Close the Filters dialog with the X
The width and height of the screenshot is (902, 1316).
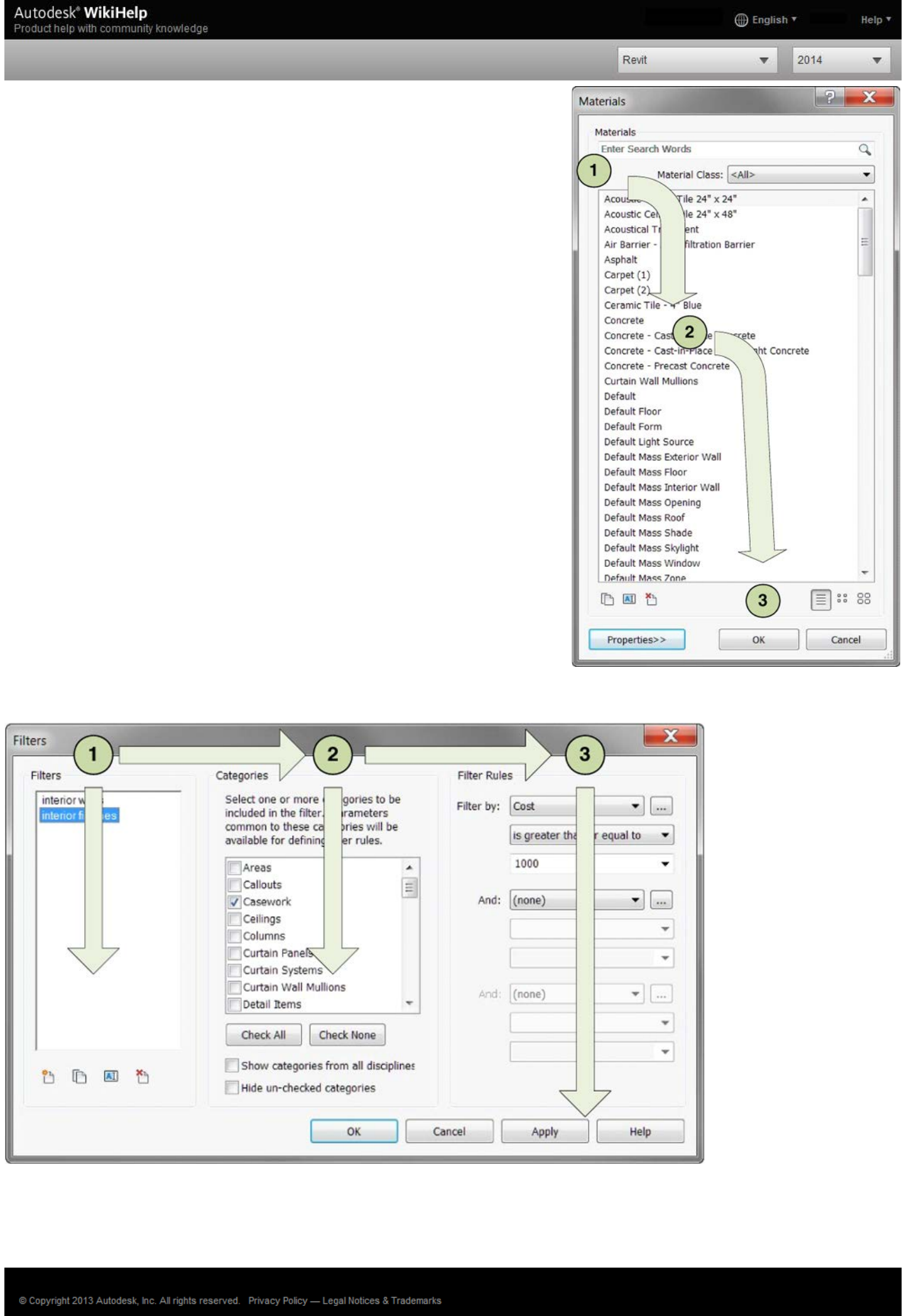(670, 735)
